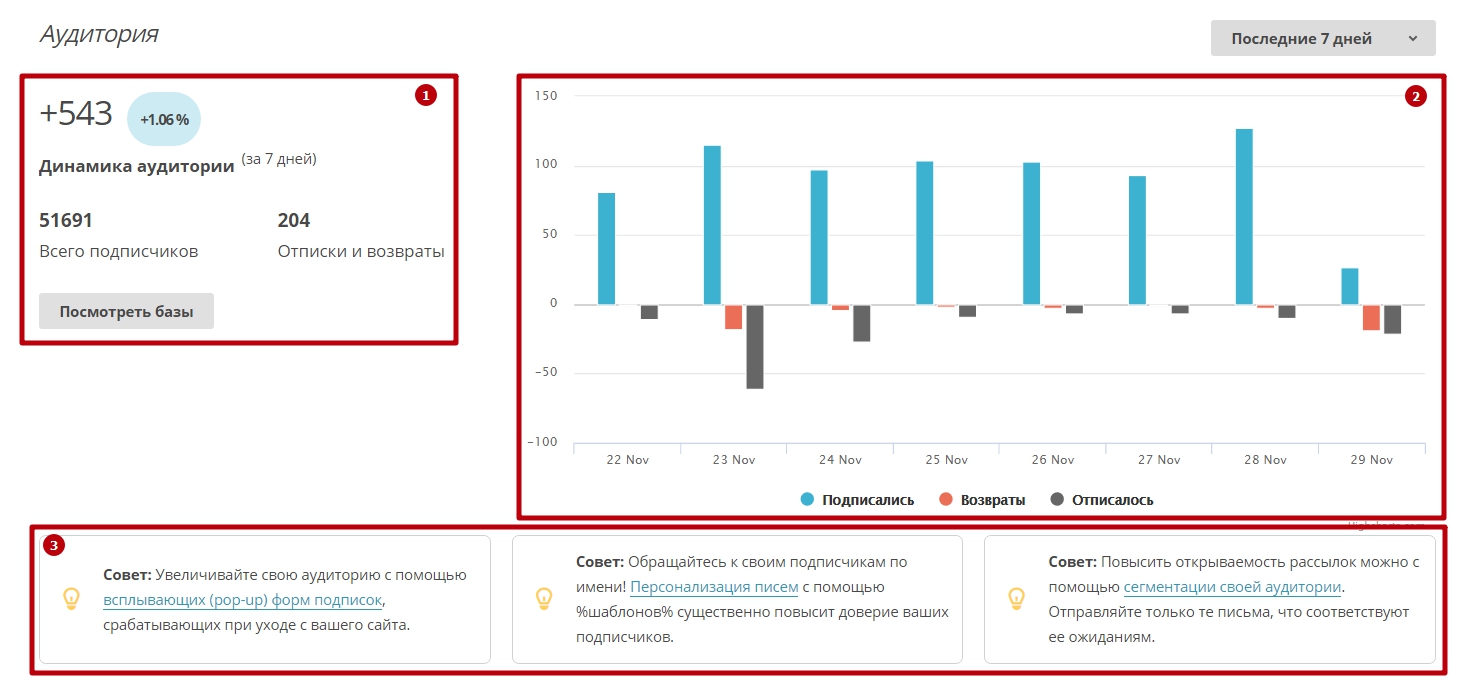Image resolution: width=1462 pixels, height=680 pixels.
Task: Click the red number 2 marker badge
Action: pyautogui.click(x=1415, y=96)
